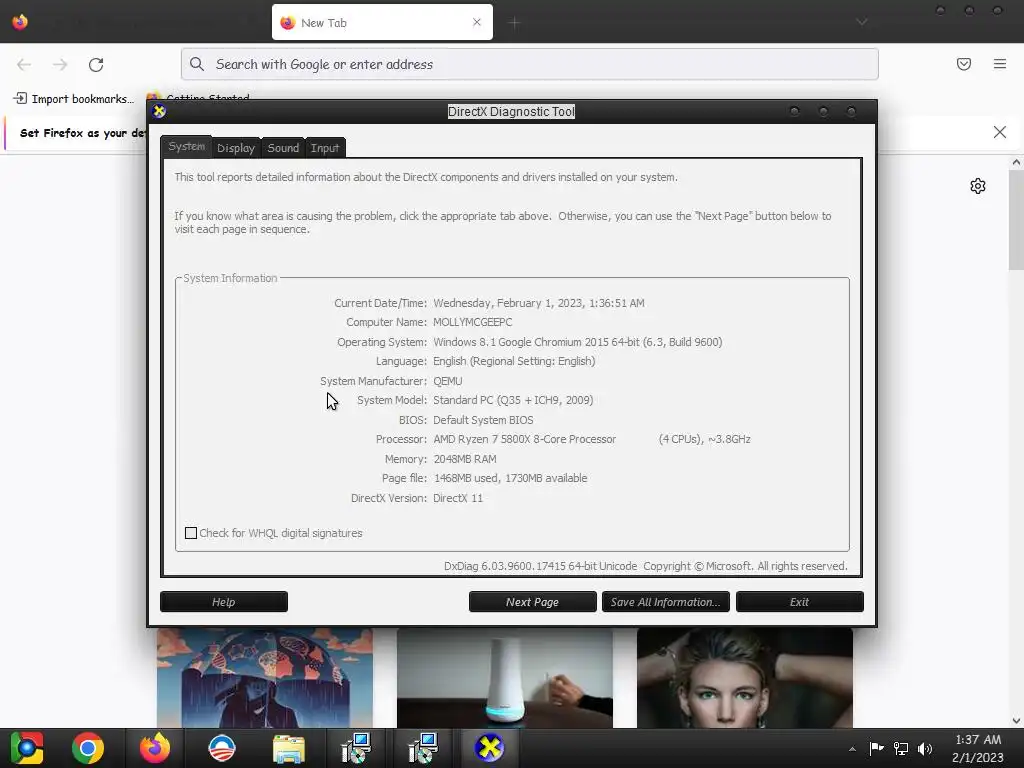The image size is (1024, 768).
Task: Click Computer Name value MOLLYMCGEEPC
Action: point(473,323)
